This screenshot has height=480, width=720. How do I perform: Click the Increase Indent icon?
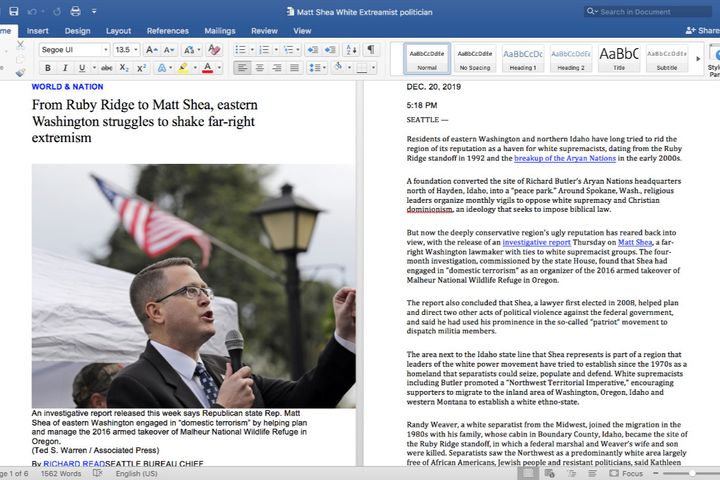pyautogui.click(x=330, y=50)
